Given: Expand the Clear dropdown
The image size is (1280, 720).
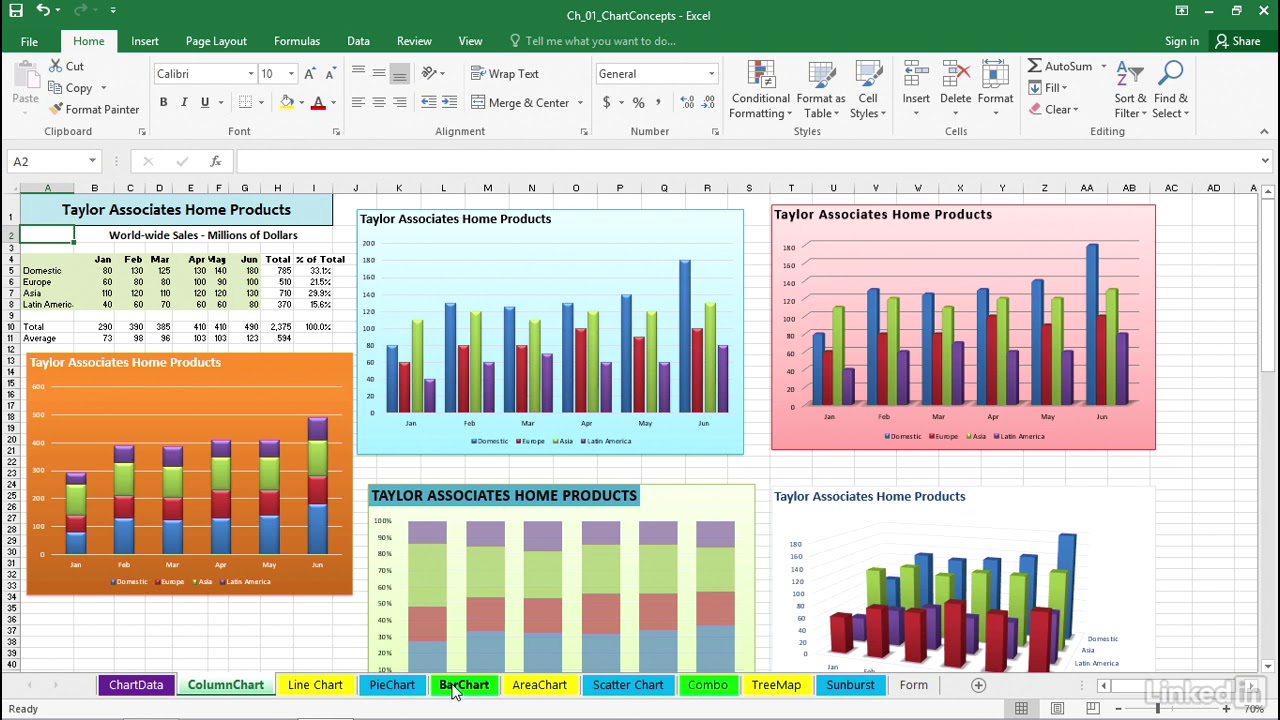Looking at the screenshot, I should click(1076, 109).
